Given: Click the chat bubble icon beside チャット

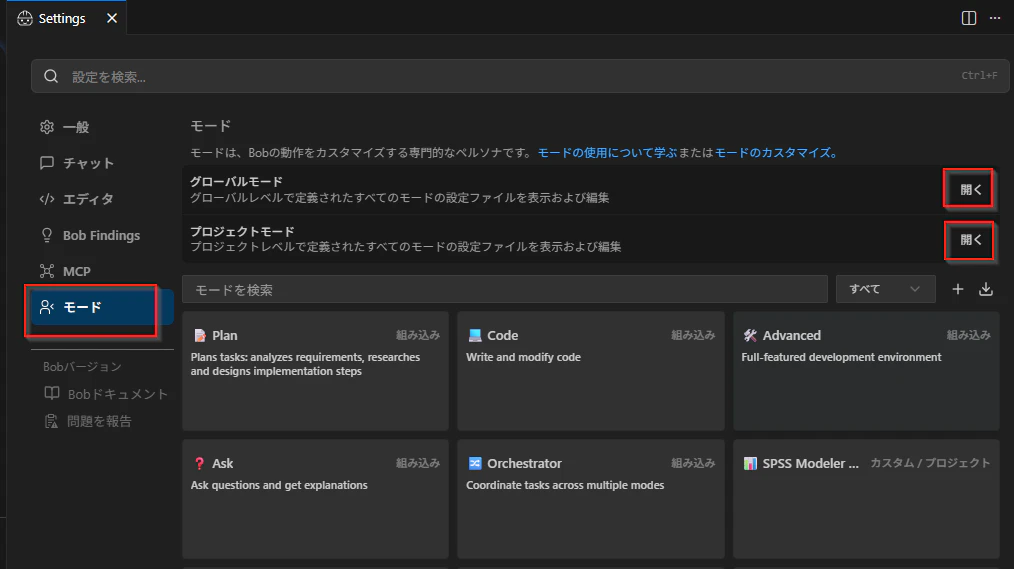Looking at the screenshot, I should 47,163.
